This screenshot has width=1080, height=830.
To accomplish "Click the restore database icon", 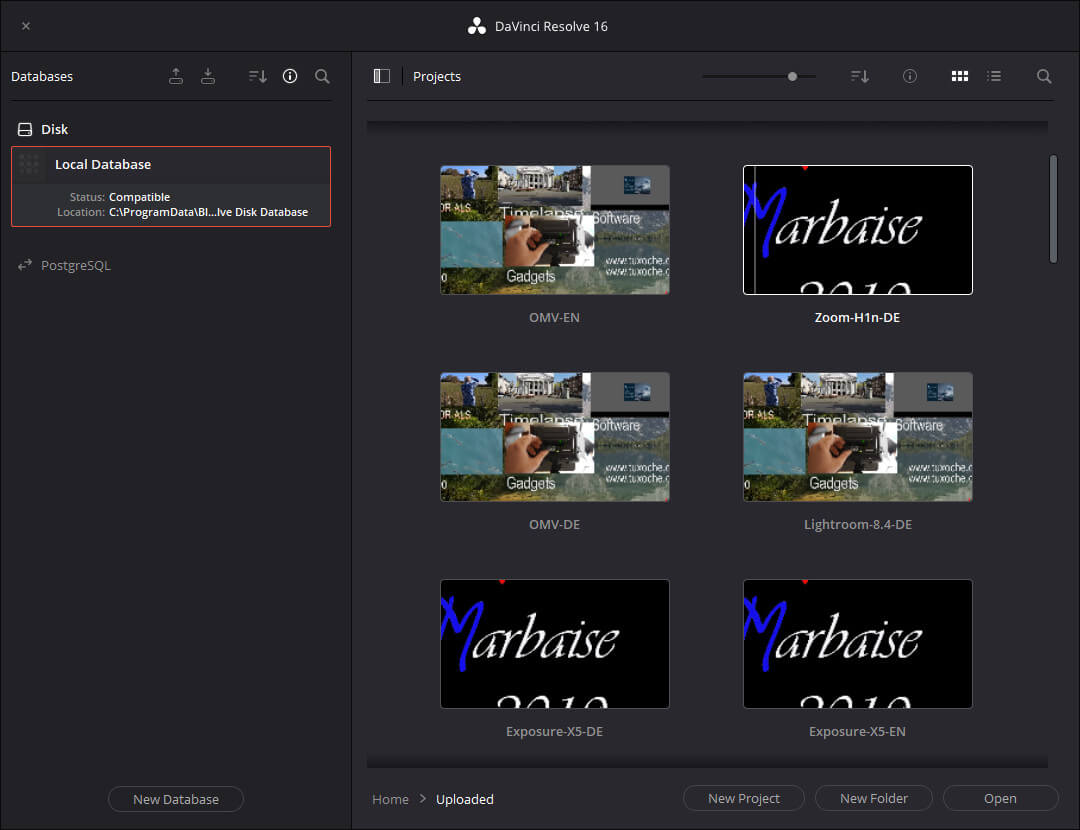I will point(208,76).
